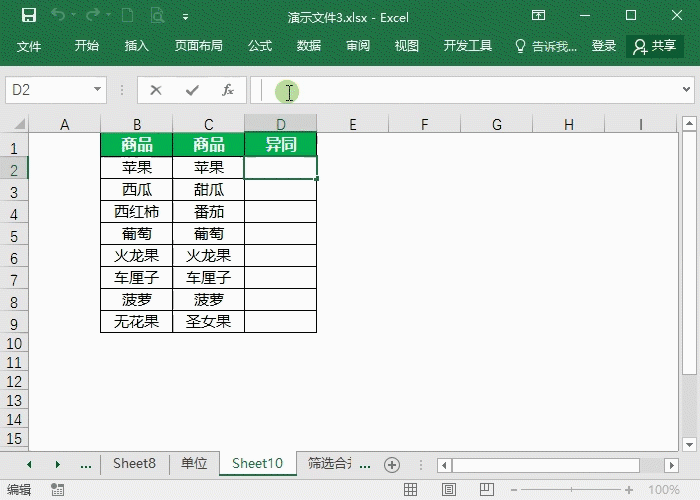
Task: Select column B header
Action: pyautogui.click(x=137, y=124)
